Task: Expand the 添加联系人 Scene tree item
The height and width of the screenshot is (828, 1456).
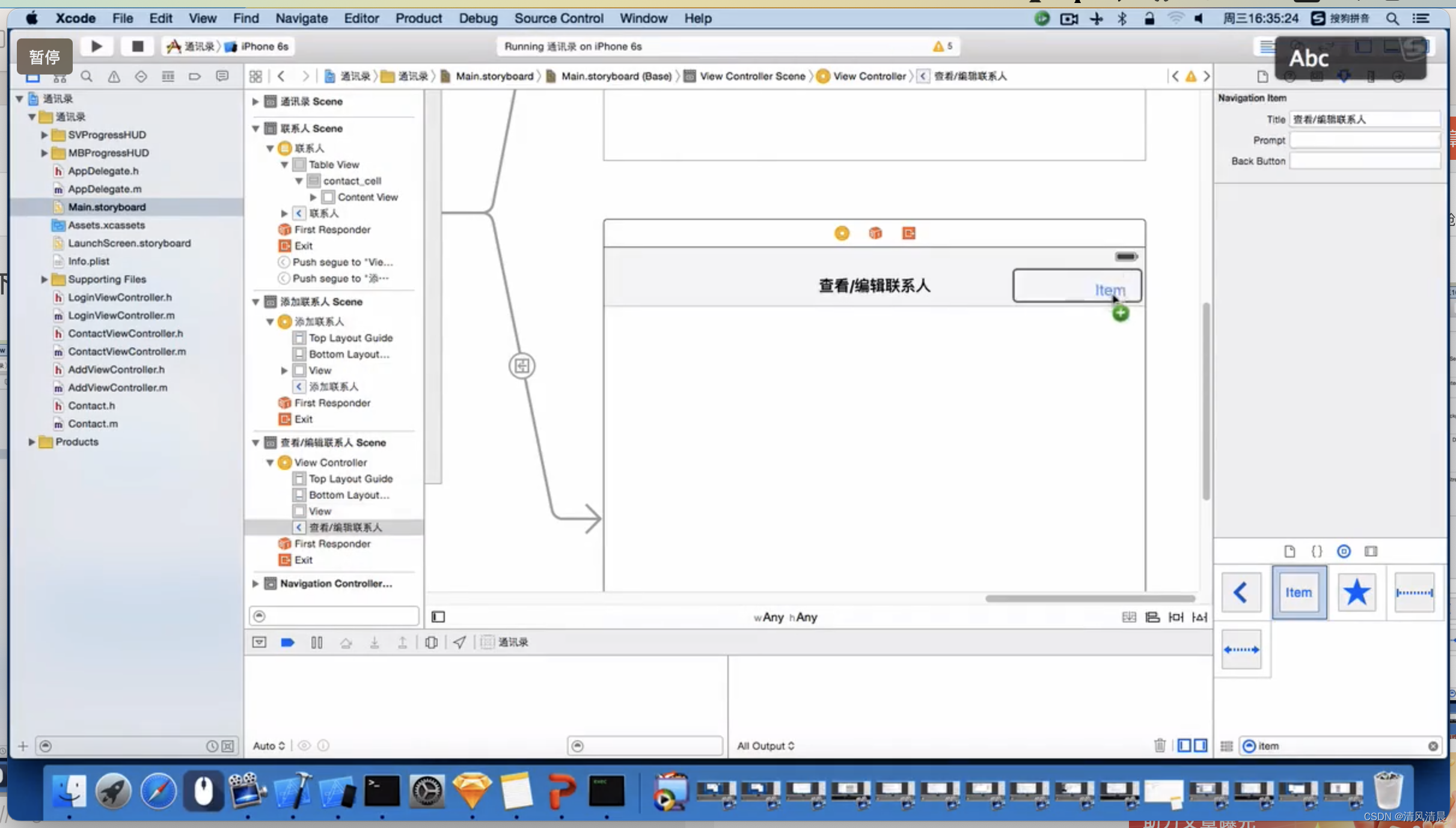Action: point(255,301)
